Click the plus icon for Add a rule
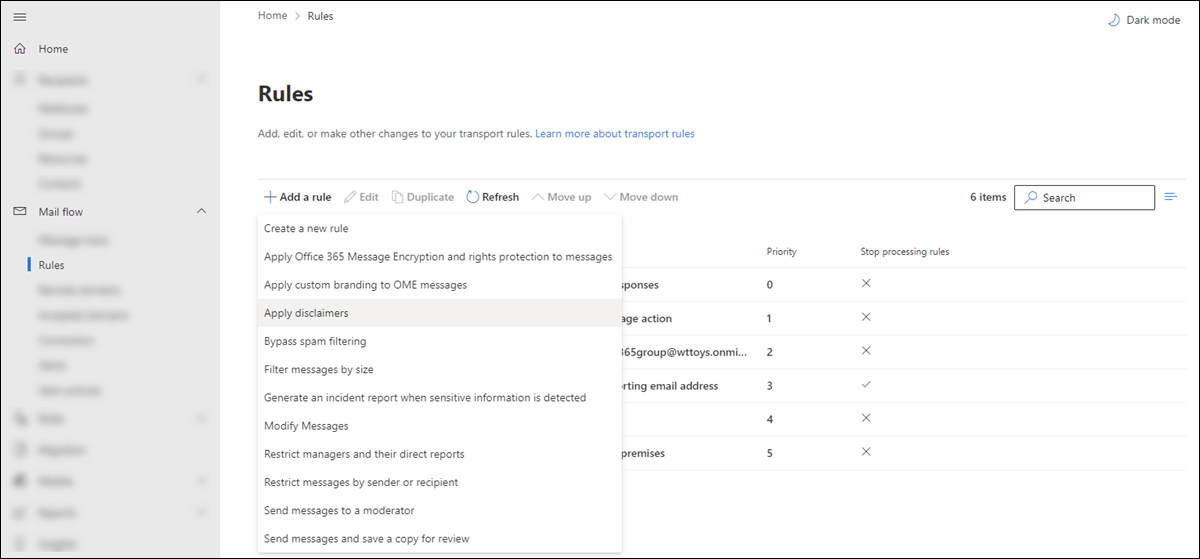This screenshot has height=559, width=1200. point(270,197)
